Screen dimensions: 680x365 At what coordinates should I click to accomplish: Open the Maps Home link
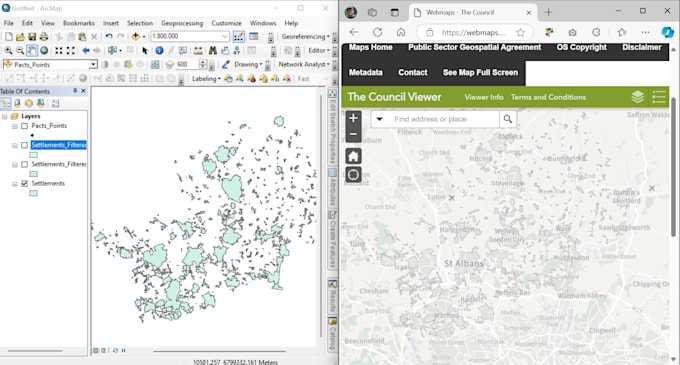(x=370, y=47)
